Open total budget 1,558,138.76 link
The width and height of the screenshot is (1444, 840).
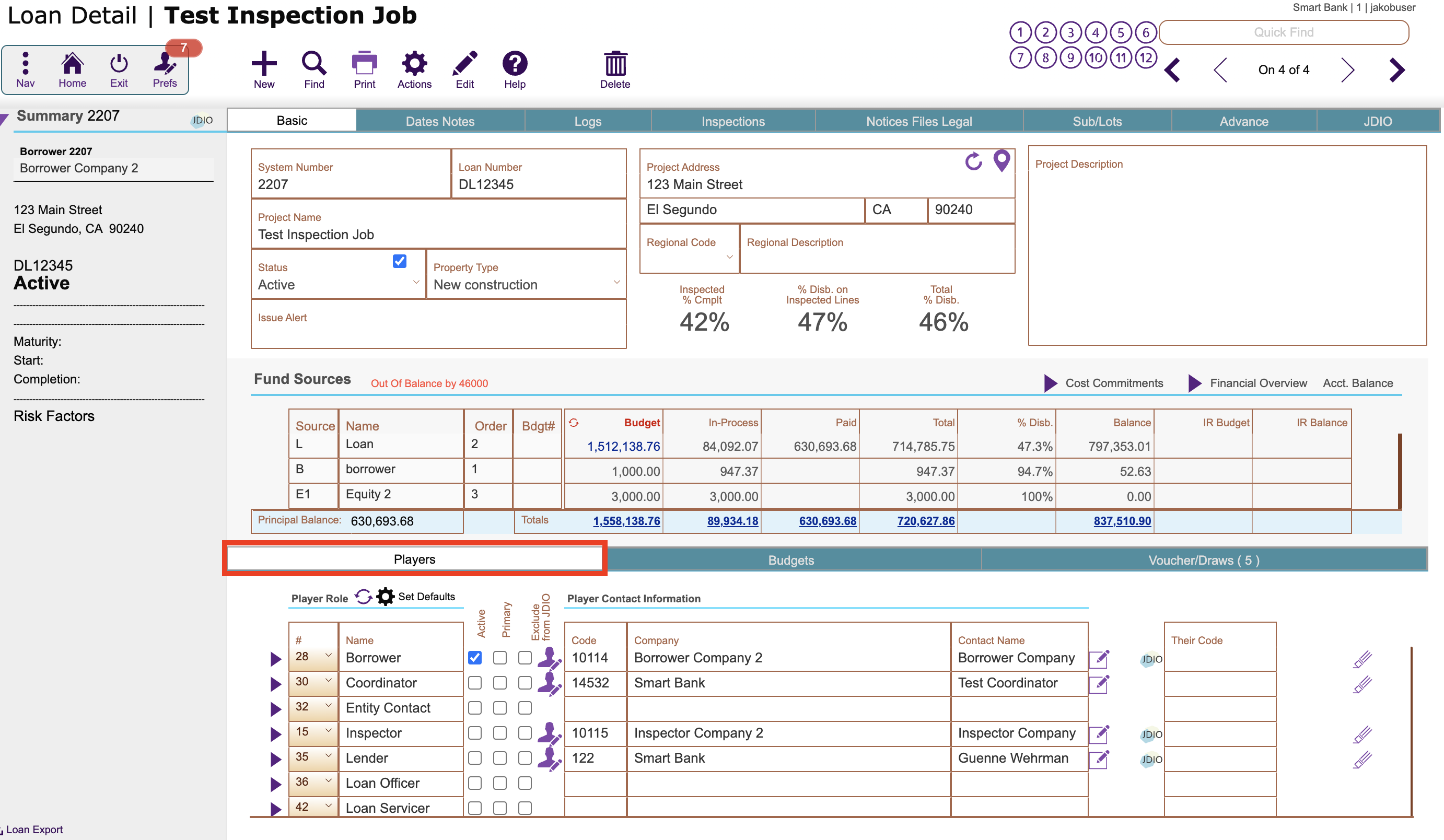(626, 521)
